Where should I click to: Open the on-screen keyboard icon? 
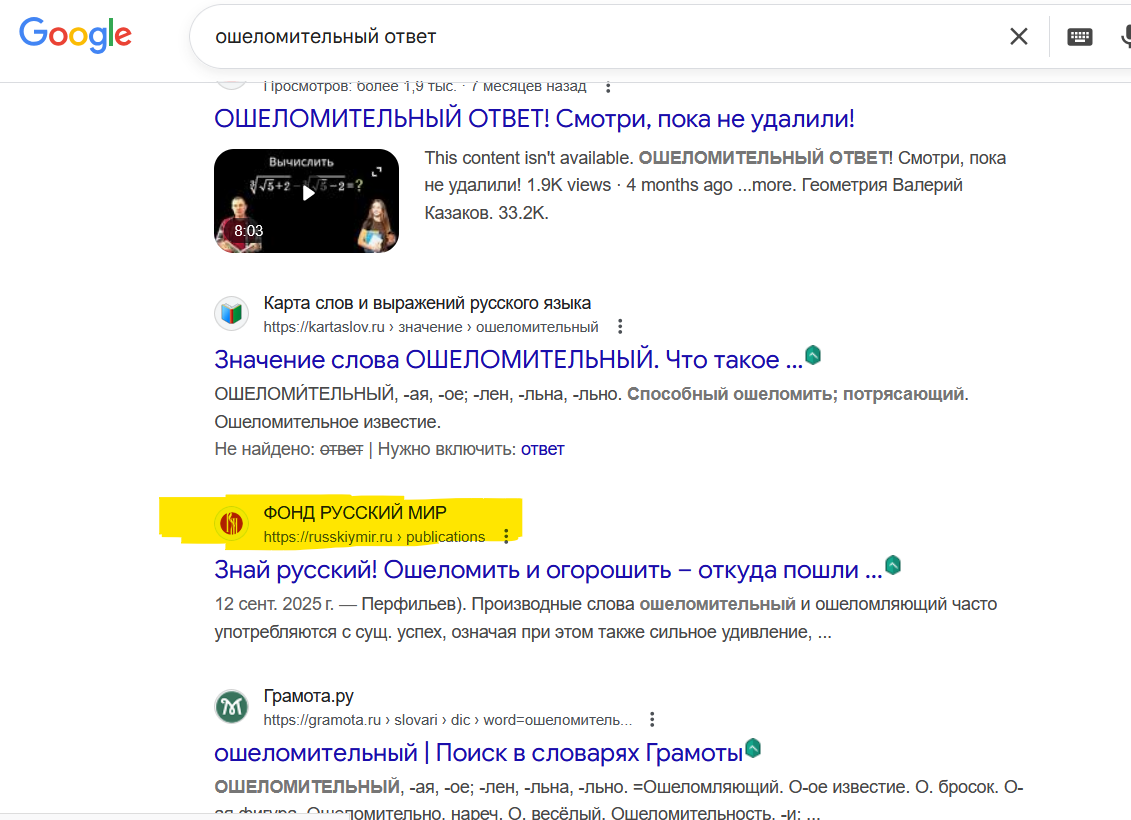[x=1079, y=37]
